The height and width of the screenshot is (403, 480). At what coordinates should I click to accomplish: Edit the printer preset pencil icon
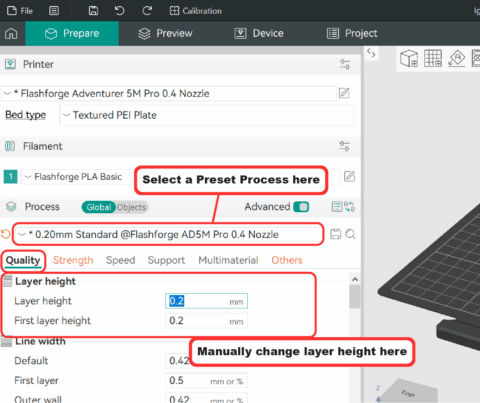(344, 93)
